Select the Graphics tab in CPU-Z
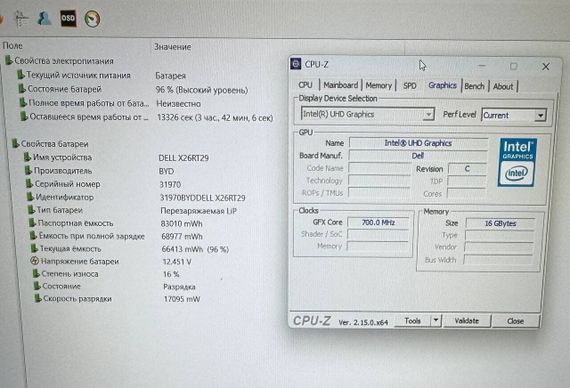The height and width of the screenshot is (388, 570). click(442, 85)
